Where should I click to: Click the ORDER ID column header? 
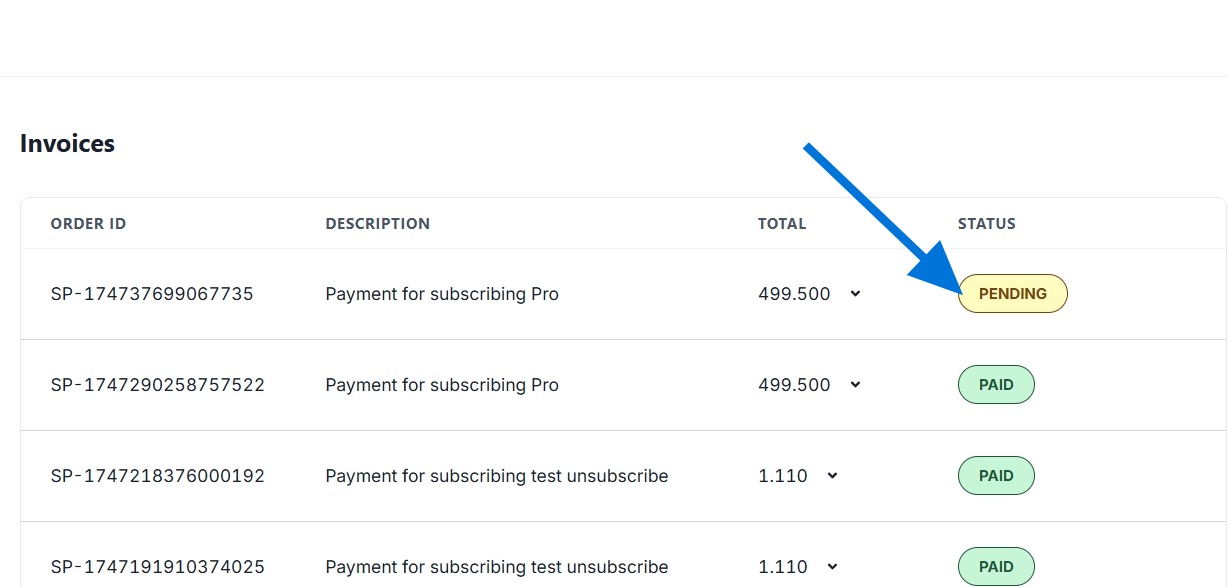(x=88, y=224)
